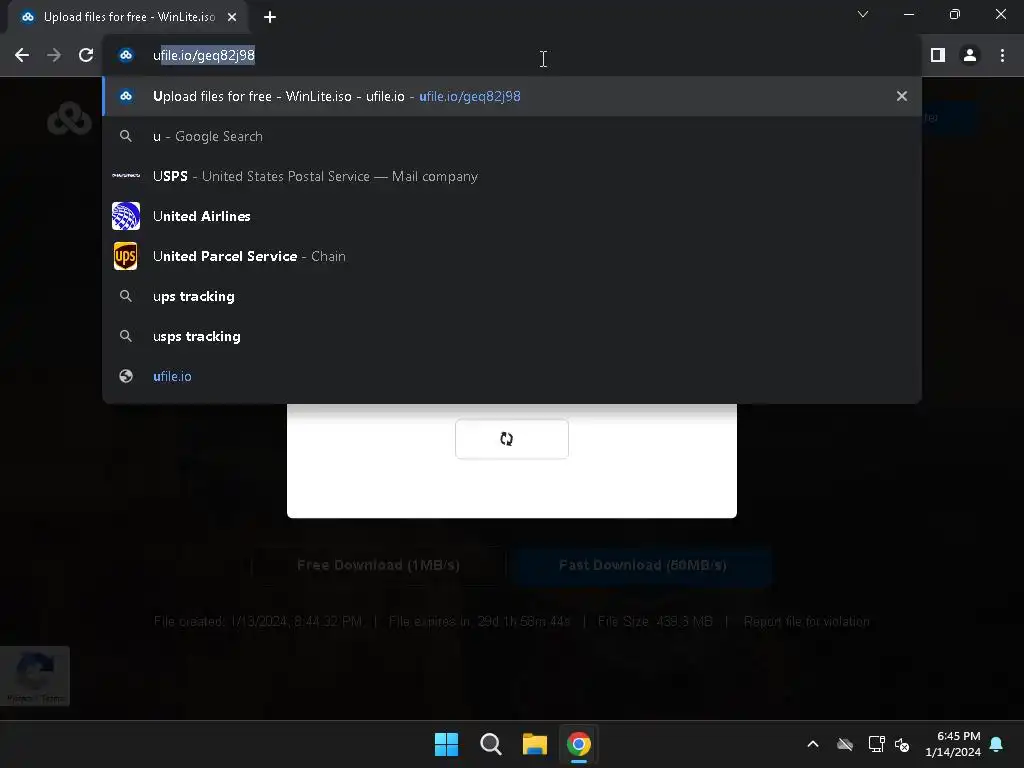Launch File Explorer from the taskbar
This screenshot has width=1024, height=768.
tap(534, 744)
